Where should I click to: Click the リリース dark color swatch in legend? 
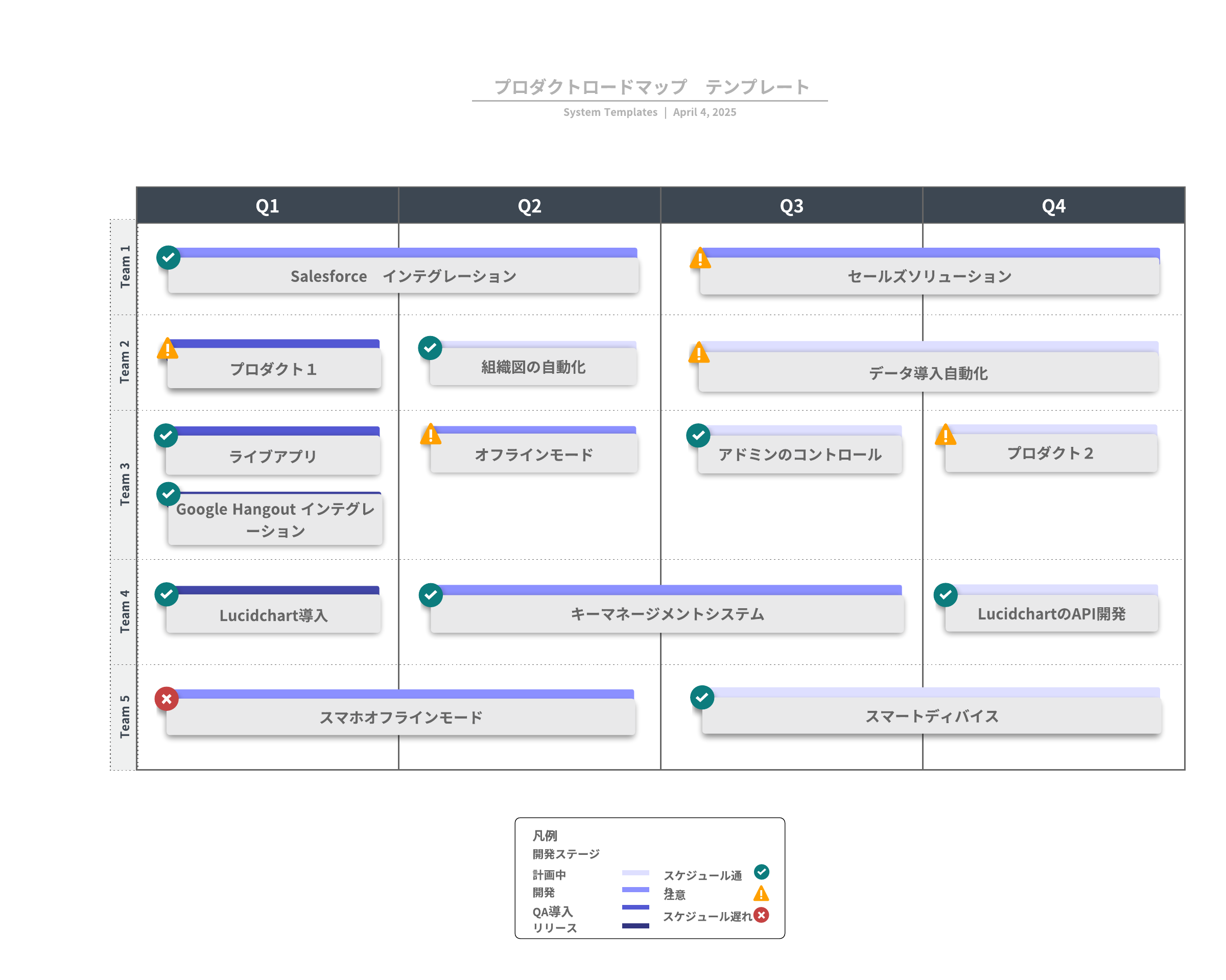(635, 926)
